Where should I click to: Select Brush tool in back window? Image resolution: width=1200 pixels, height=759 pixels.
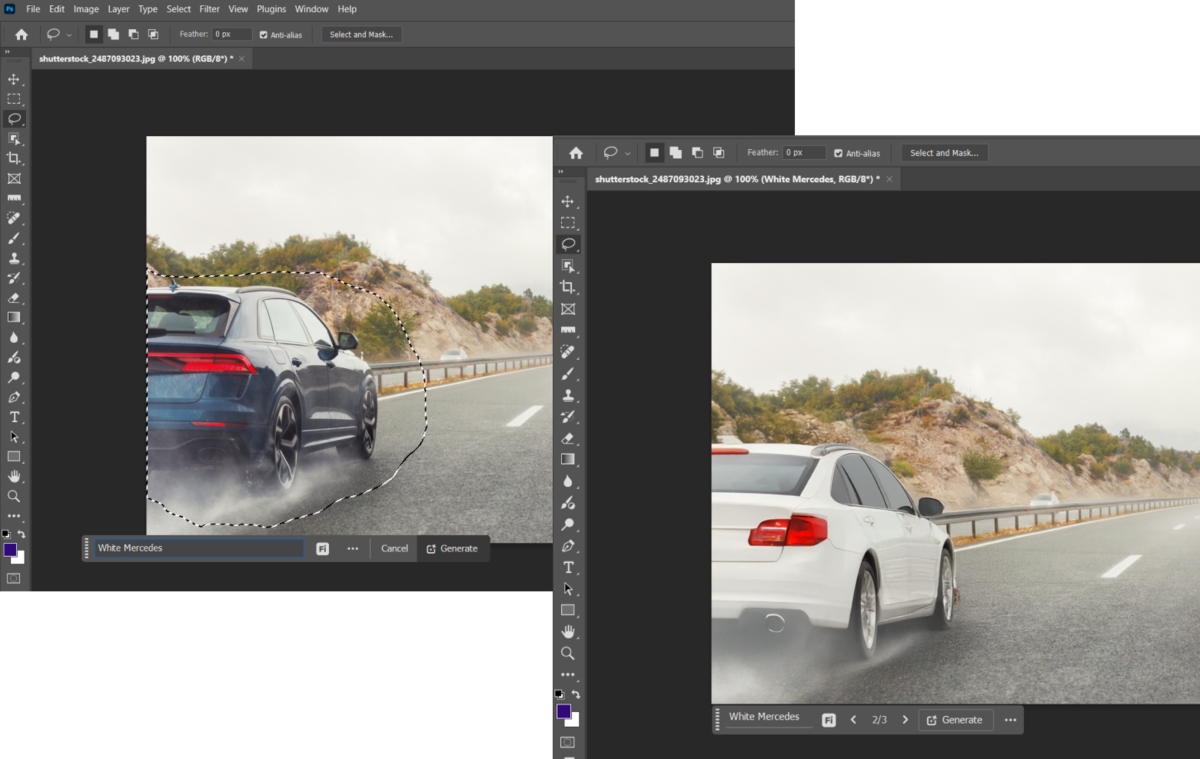[x=14, y=238]
